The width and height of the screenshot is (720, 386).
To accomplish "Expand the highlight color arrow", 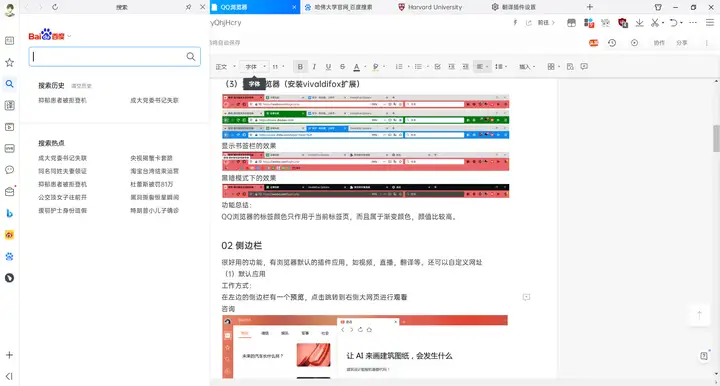I will [x=384, y=67].
